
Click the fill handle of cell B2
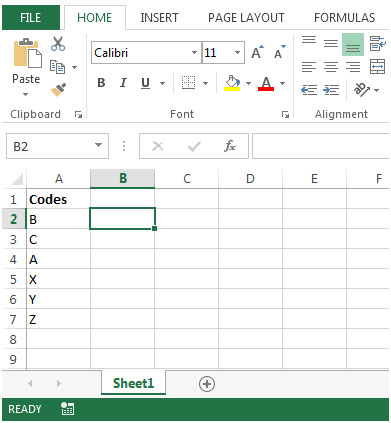154,229
